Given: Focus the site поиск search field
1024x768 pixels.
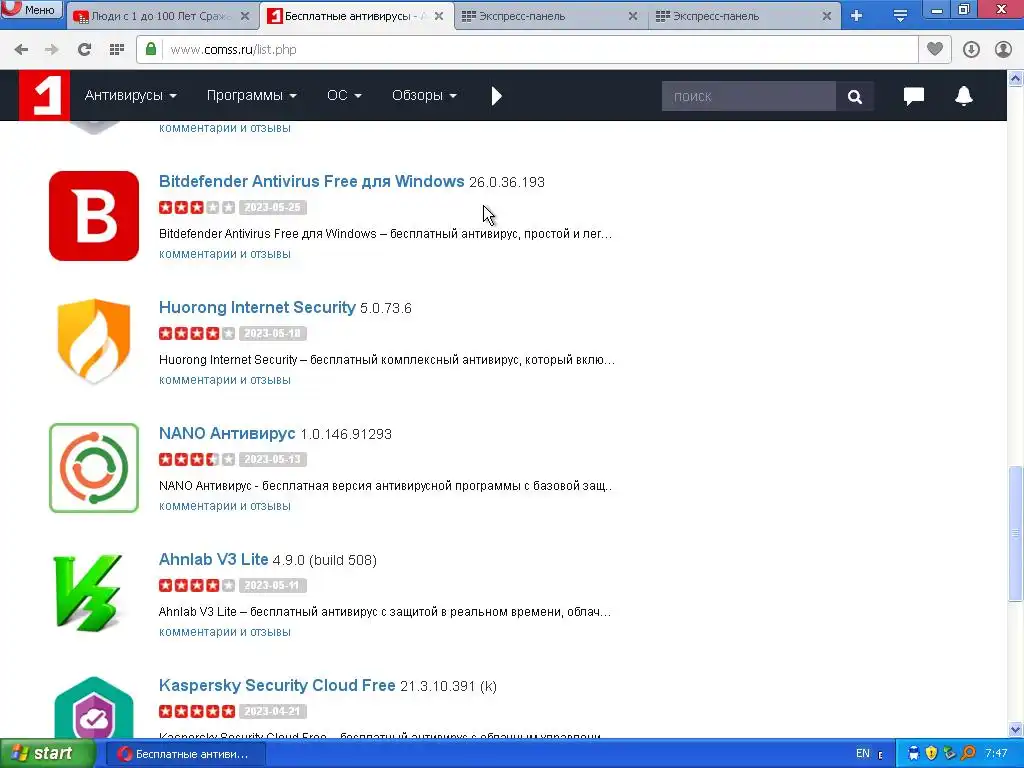Looking at the screenshot, I should pyautogui.click(x=748, y=97).
